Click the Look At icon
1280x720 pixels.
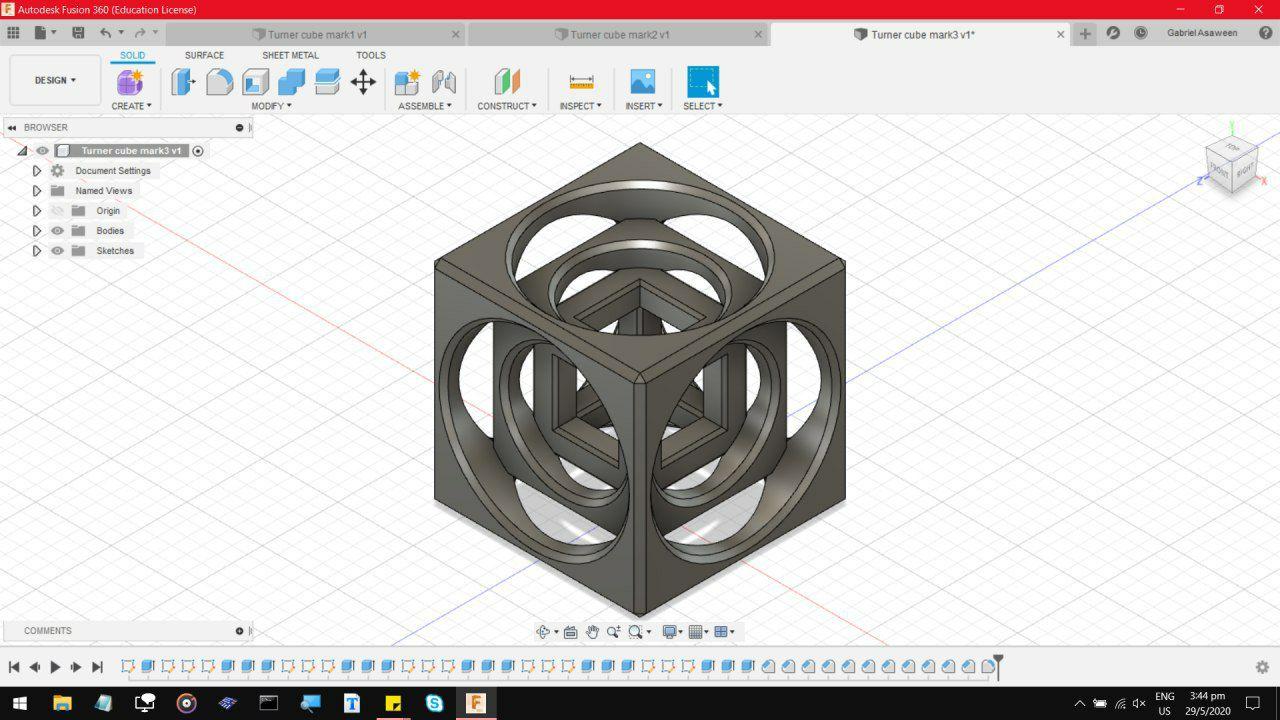click(570, 632)
